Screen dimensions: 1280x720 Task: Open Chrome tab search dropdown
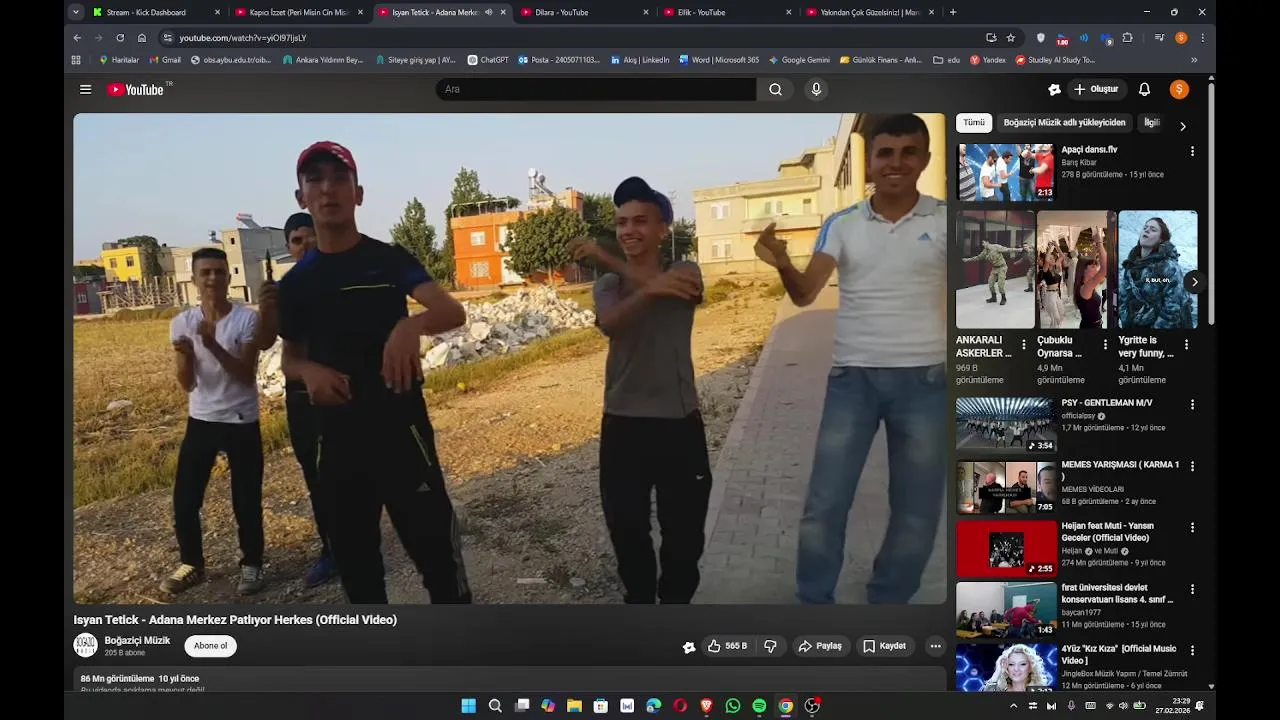tap(76, 12)
